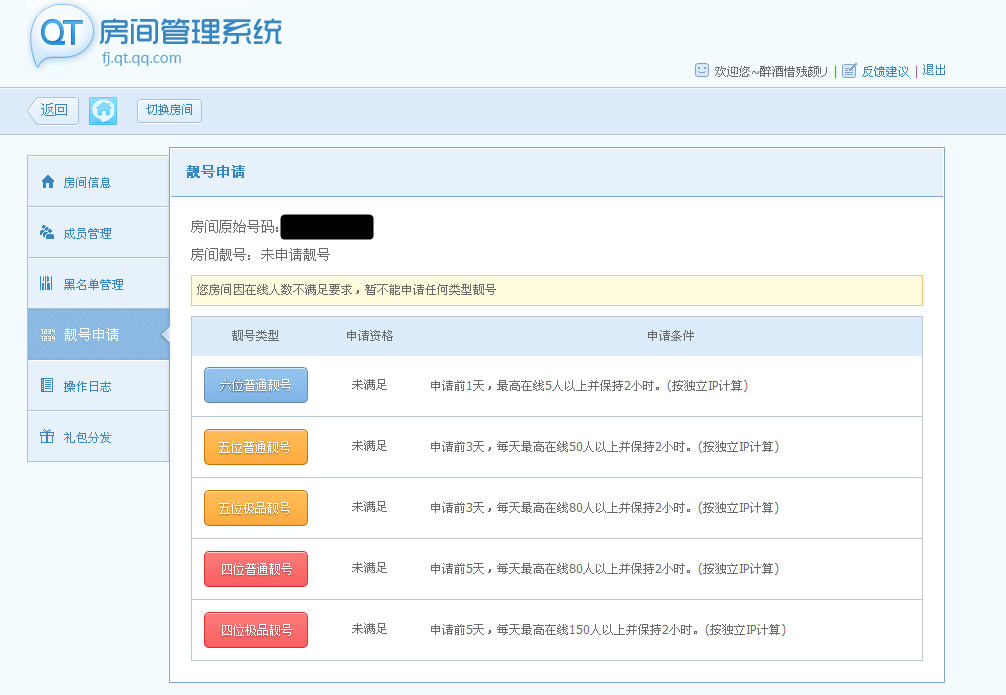Open 房间信息 sidebar item
The height and width of the screenshot is (695, 1006).
pos(98,182)
